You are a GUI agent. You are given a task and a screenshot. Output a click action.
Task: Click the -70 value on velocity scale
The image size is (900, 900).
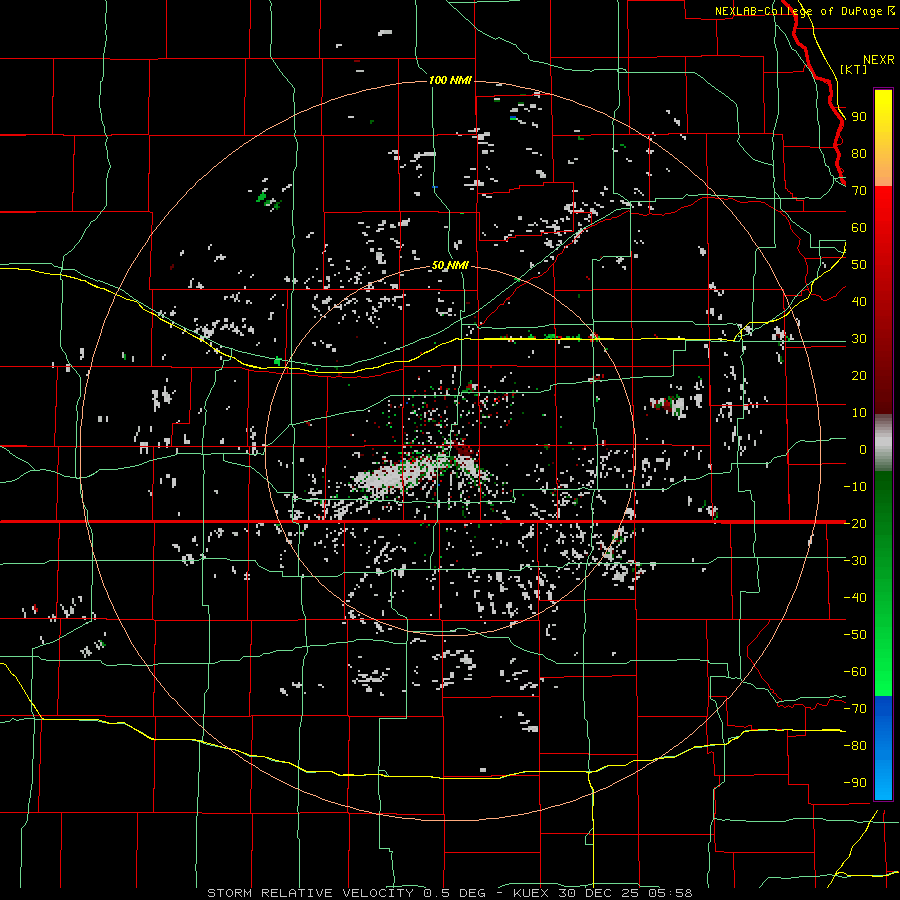pos(855,709)
